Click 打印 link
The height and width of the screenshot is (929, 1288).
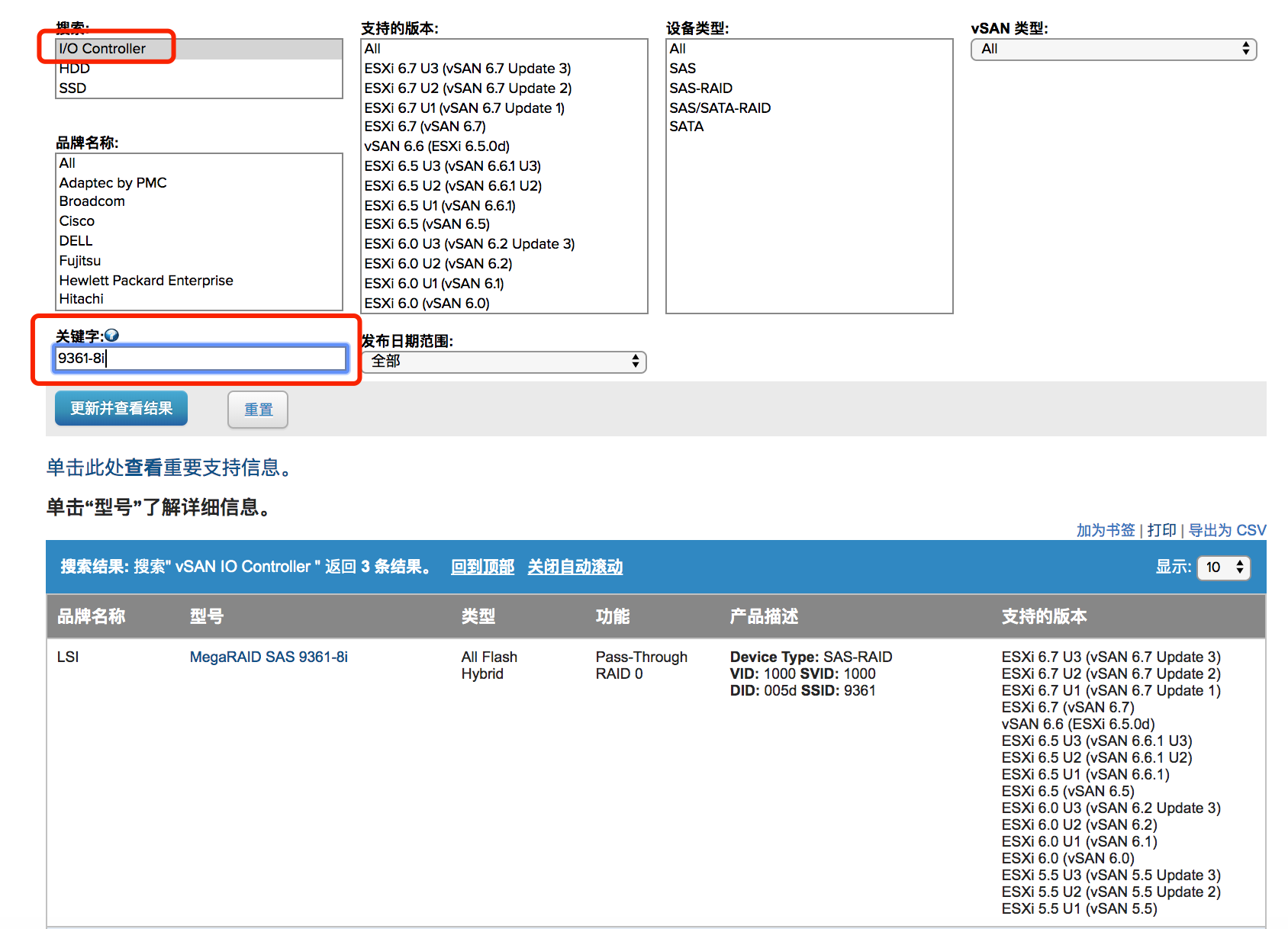tap(1162, 530)
